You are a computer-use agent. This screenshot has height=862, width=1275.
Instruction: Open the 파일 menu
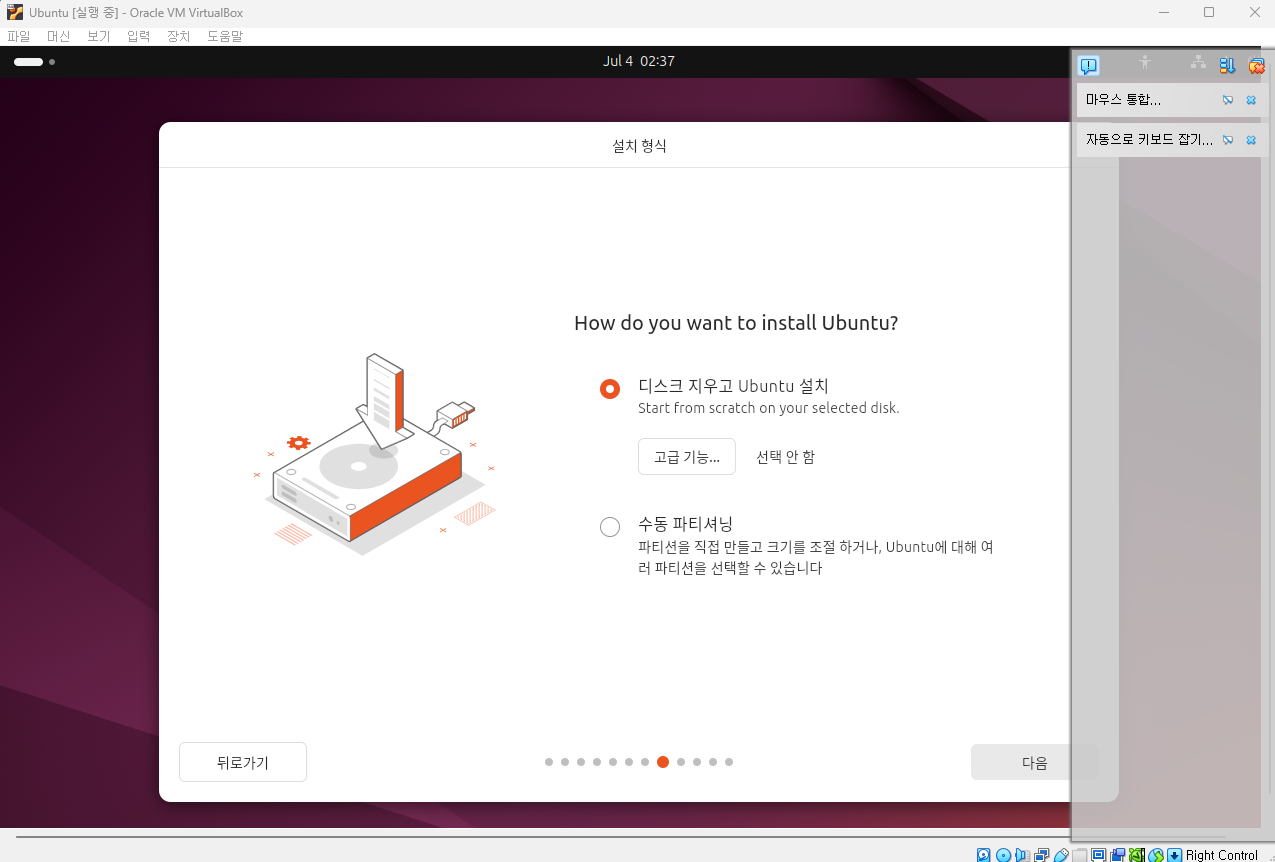(19, 36)
